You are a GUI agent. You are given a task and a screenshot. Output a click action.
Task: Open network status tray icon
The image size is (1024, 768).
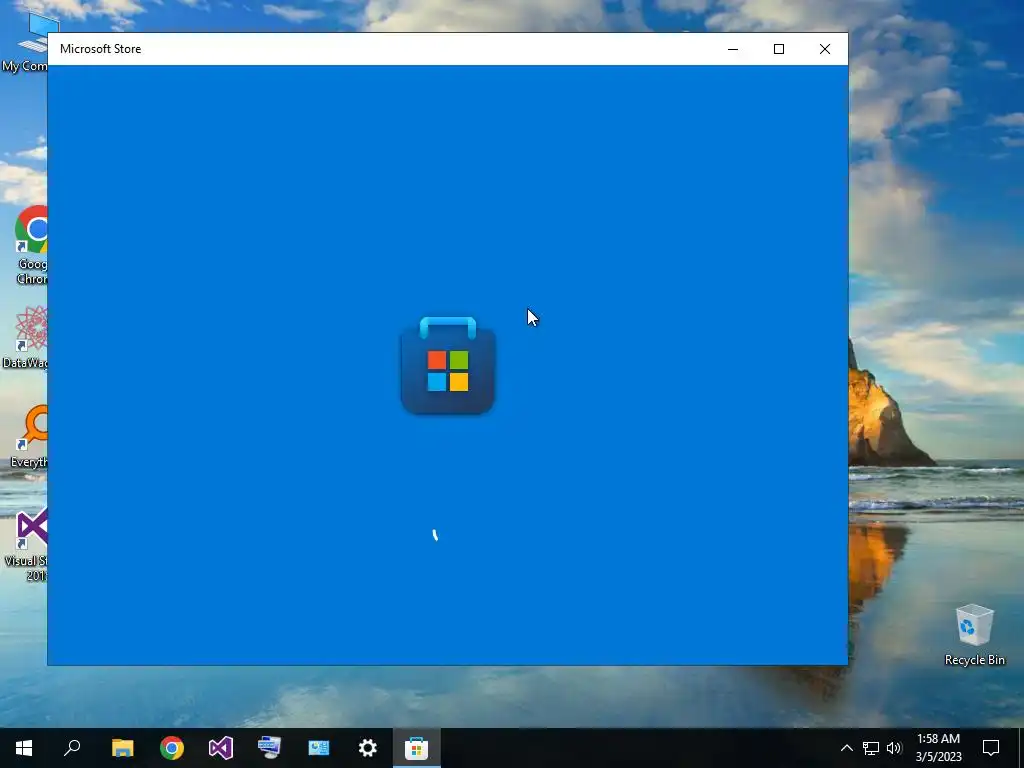point(871,748)
